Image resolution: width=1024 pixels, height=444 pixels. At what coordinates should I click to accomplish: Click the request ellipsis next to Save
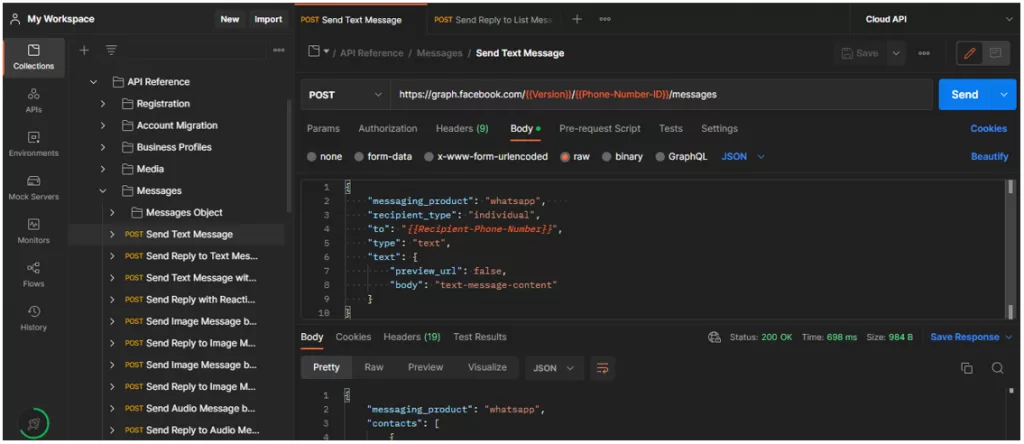click(924, 53)
